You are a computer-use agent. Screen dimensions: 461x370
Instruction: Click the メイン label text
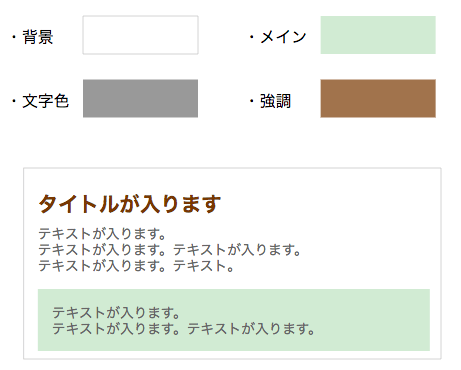pos(283,37)
